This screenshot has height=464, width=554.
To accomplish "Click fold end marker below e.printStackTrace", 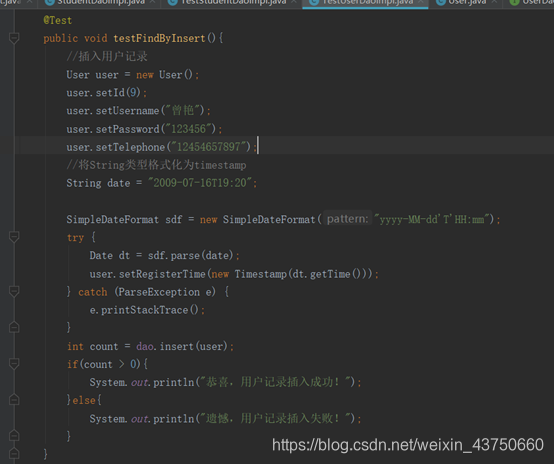I will (14, 327).
